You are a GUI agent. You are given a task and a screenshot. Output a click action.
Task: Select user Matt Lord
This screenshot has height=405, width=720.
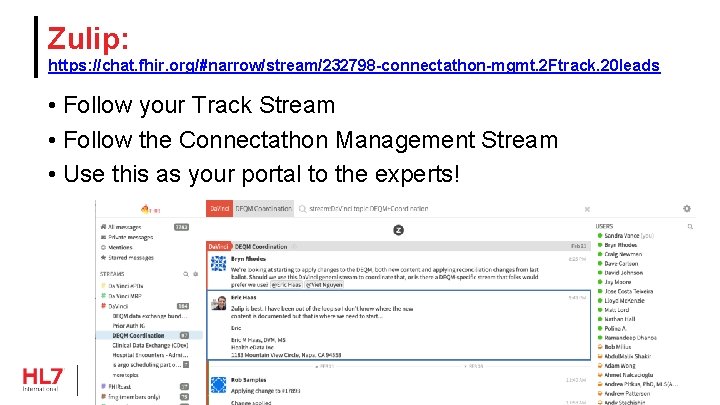(617, 310)
